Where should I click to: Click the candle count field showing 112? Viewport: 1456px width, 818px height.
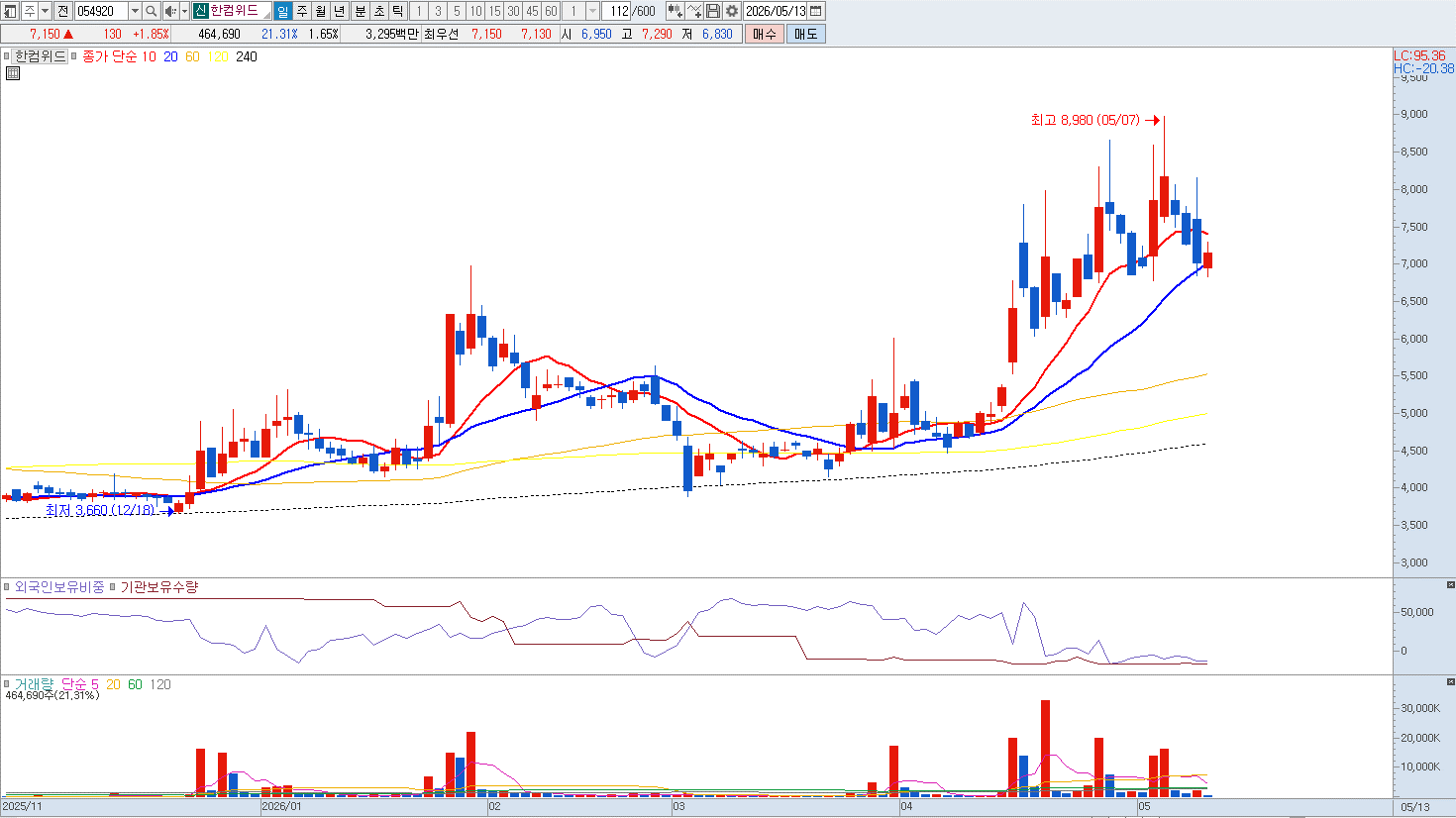tap(618, 11)
